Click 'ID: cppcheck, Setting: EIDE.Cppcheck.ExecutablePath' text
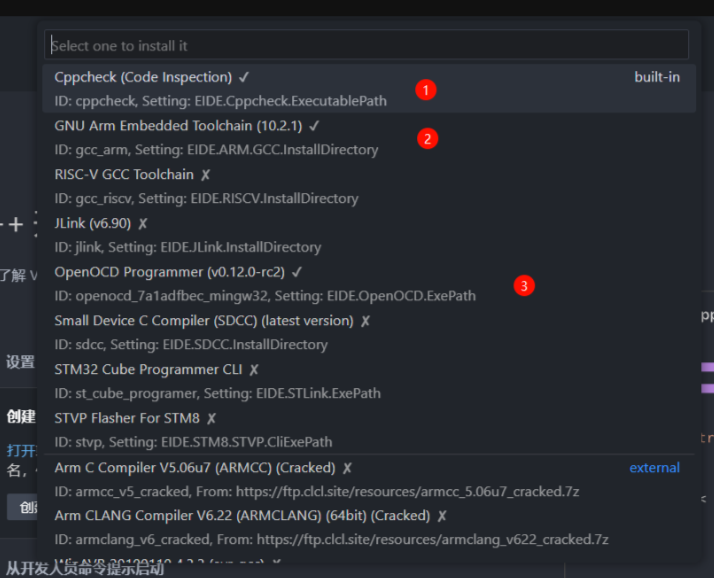 pyautogui.click(x=220, y=101)
